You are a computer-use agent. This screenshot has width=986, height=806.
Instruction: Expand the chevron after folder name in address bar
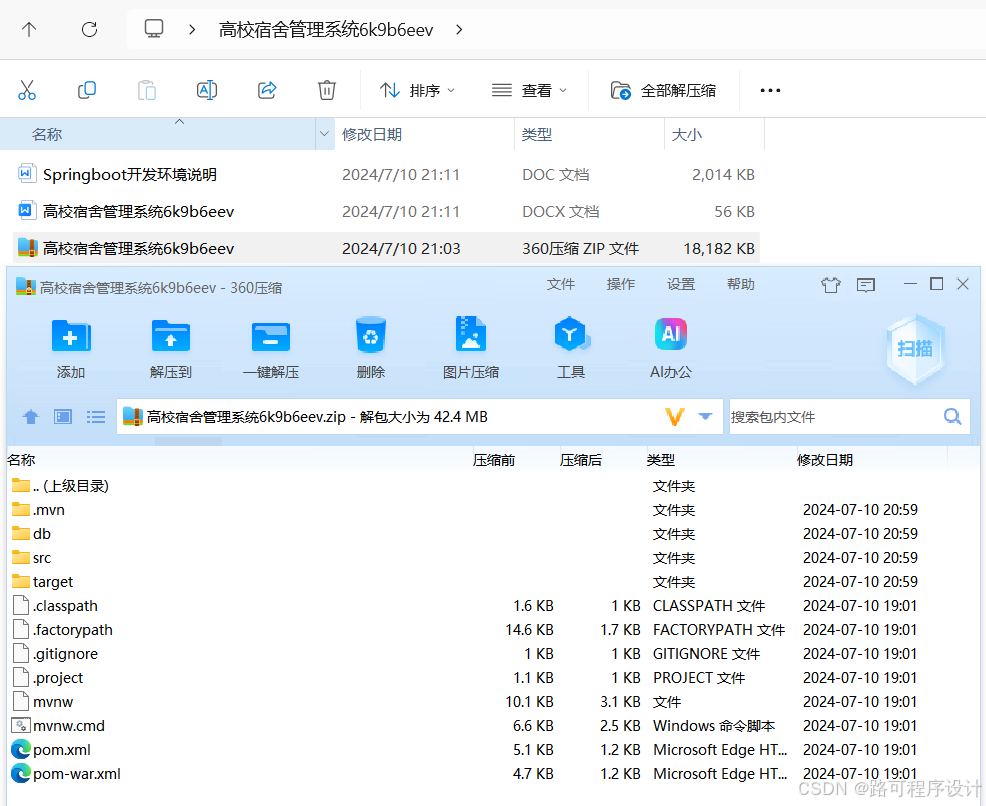459,30
